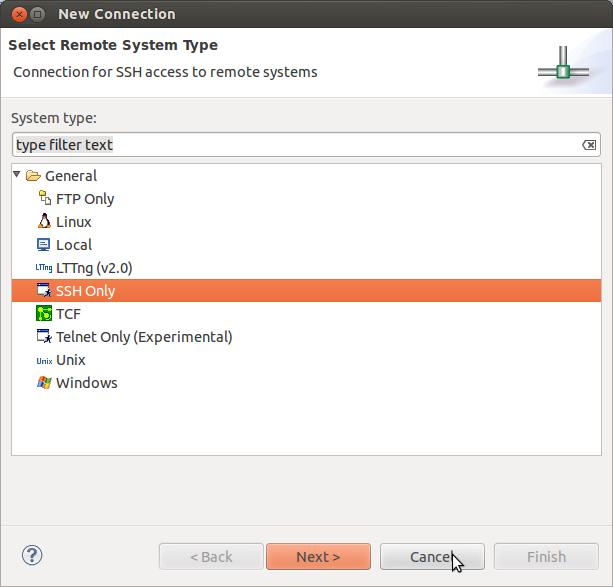Click the LTTng icon in list
The height and width of the screenshot is (587, 613).
44,268
